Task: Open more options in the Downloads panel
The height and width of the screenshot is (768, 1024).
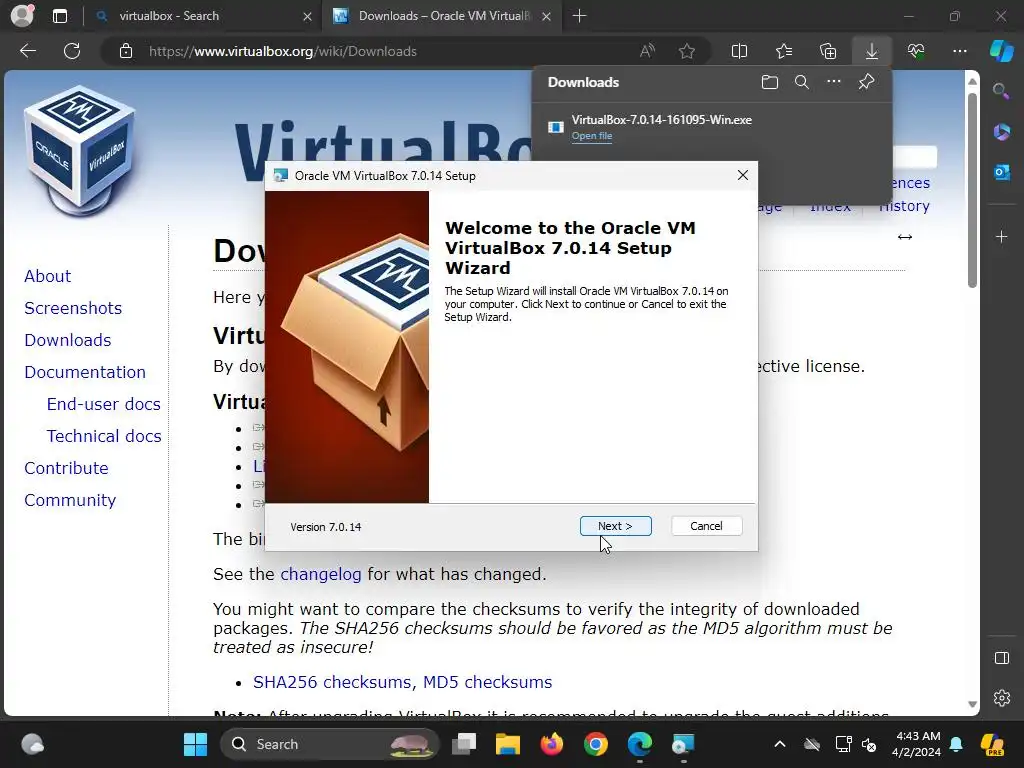Action: (x=834, y=82)
